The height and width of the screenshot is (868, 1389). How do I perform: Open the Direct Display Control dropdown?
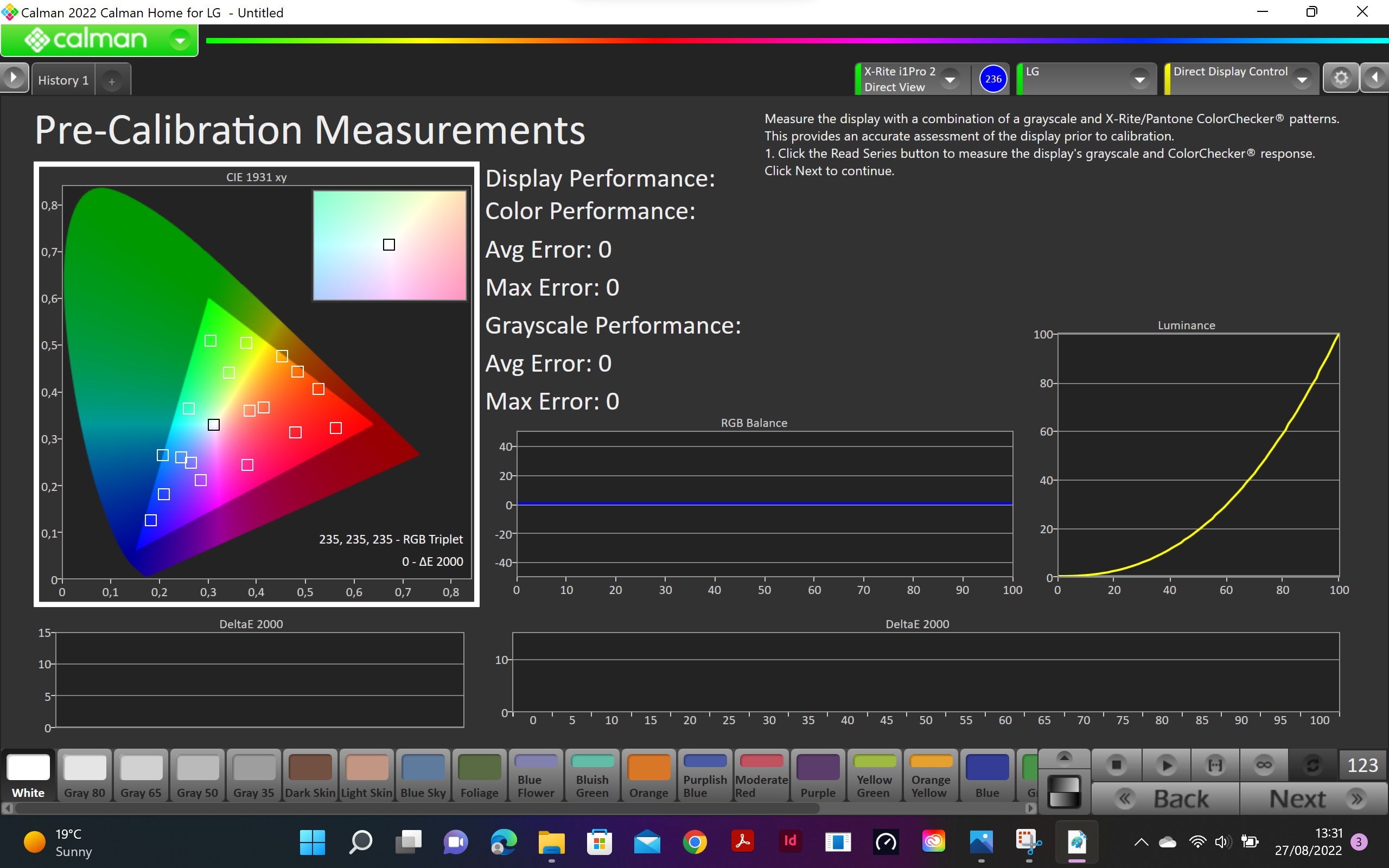point(1302,79)
